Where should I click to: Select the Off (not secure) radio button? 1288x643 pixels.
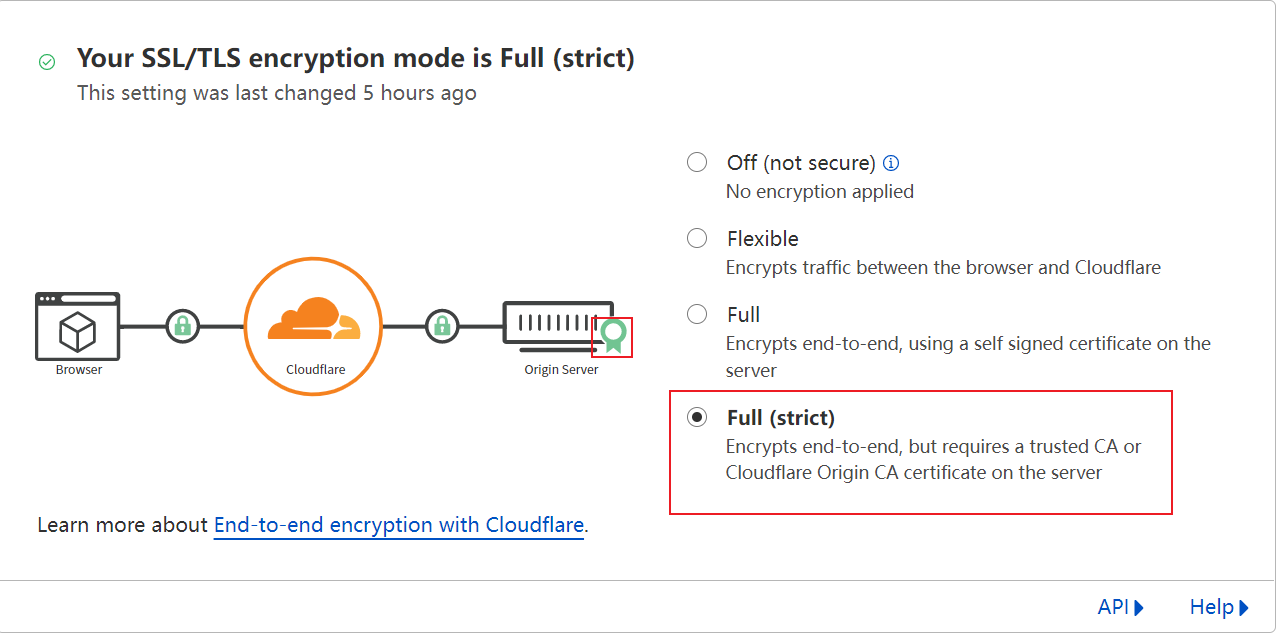pyautogui.click(x=697, y=162)
